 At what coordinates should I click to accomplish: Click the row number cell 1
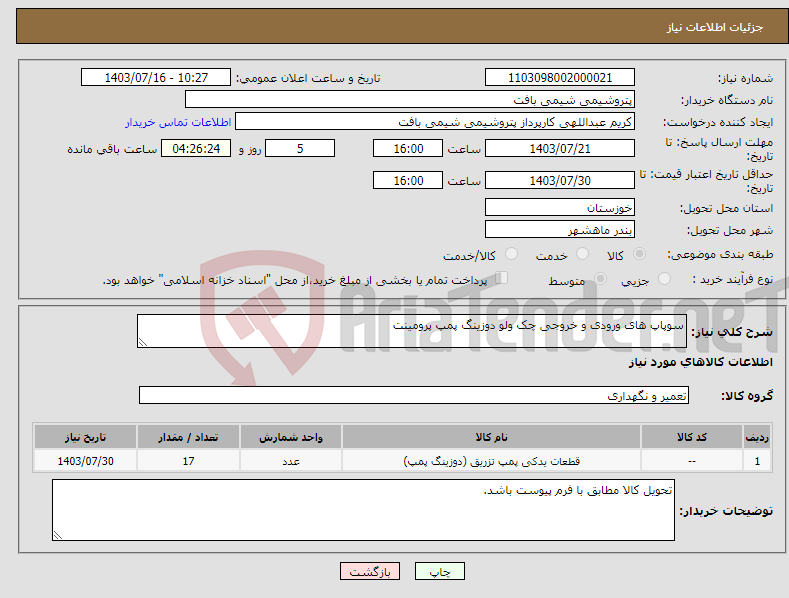pos(757,461)
